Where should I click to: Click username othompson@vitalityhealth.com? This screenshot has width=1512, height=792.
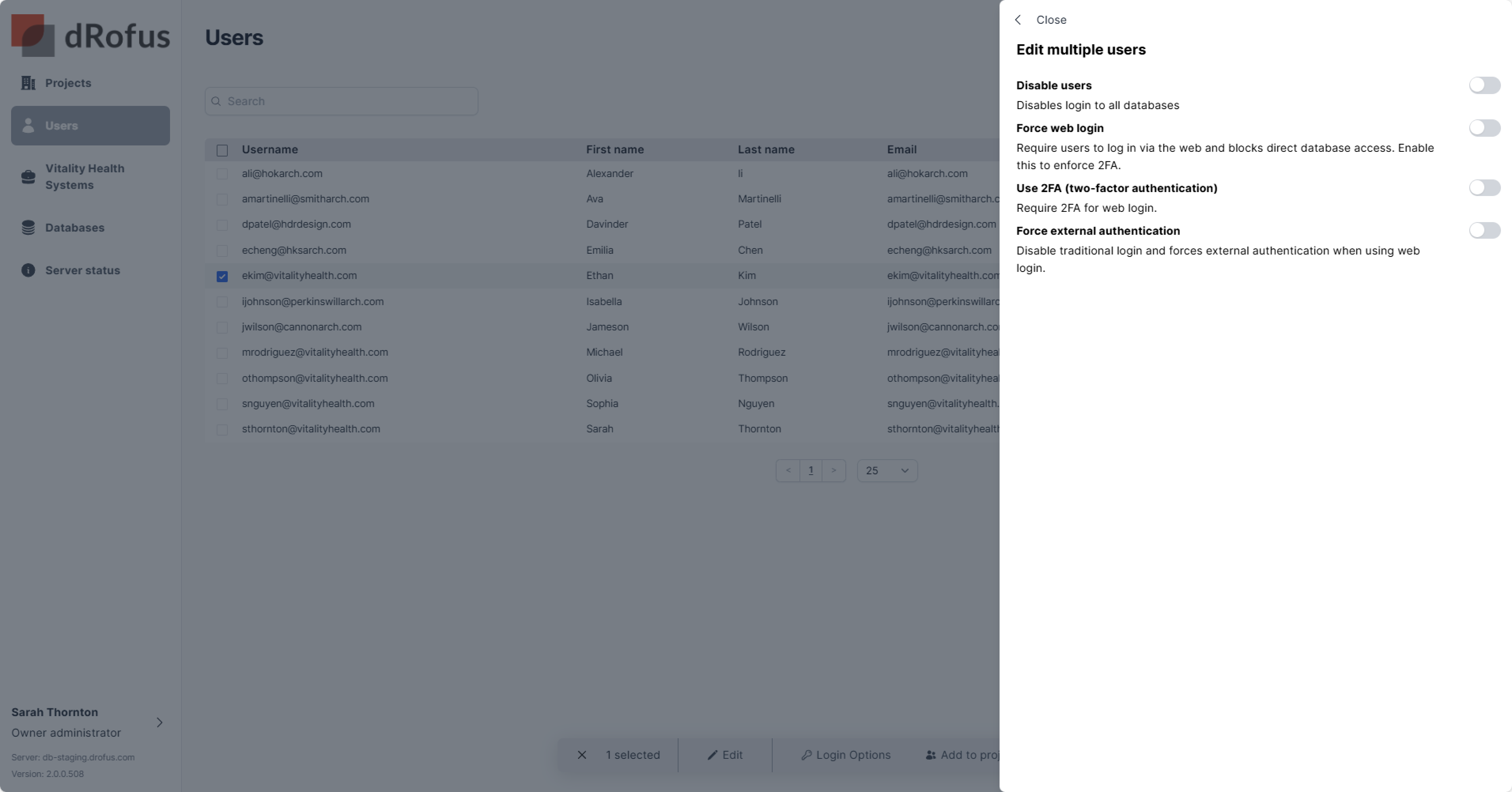click(315, 378)
